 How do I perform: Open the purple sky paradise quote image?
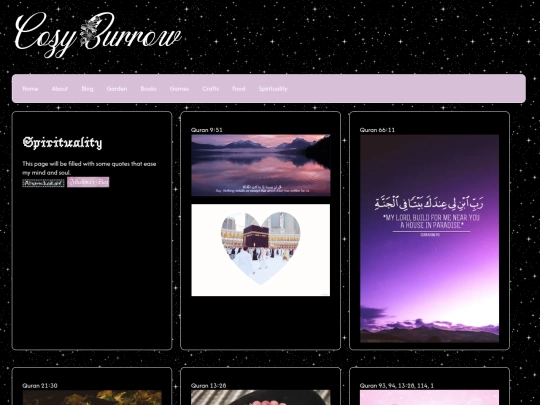(x=429, y=238)
